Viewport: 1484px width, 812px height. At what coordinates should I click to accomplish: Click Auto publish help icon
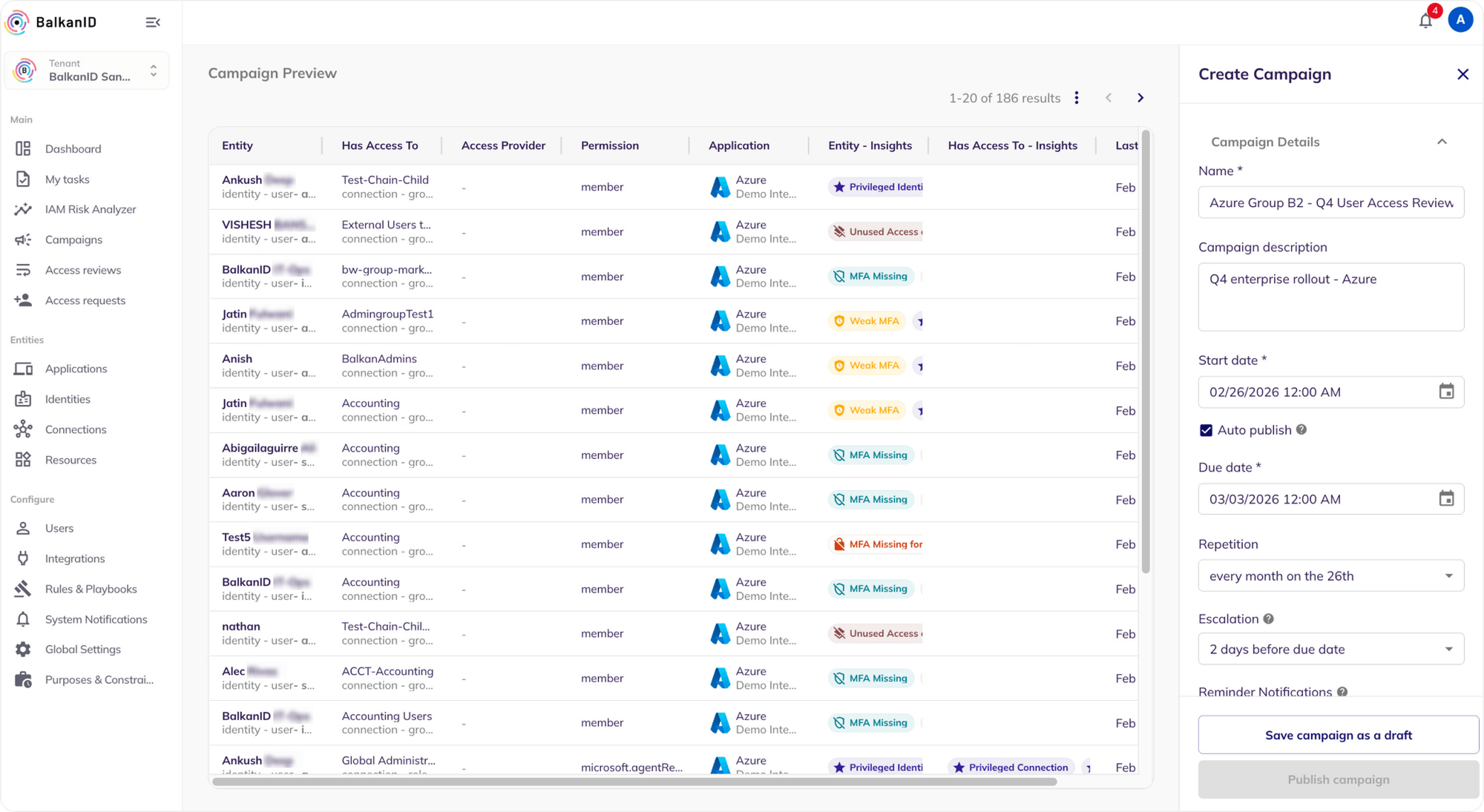coord(1301,429)
